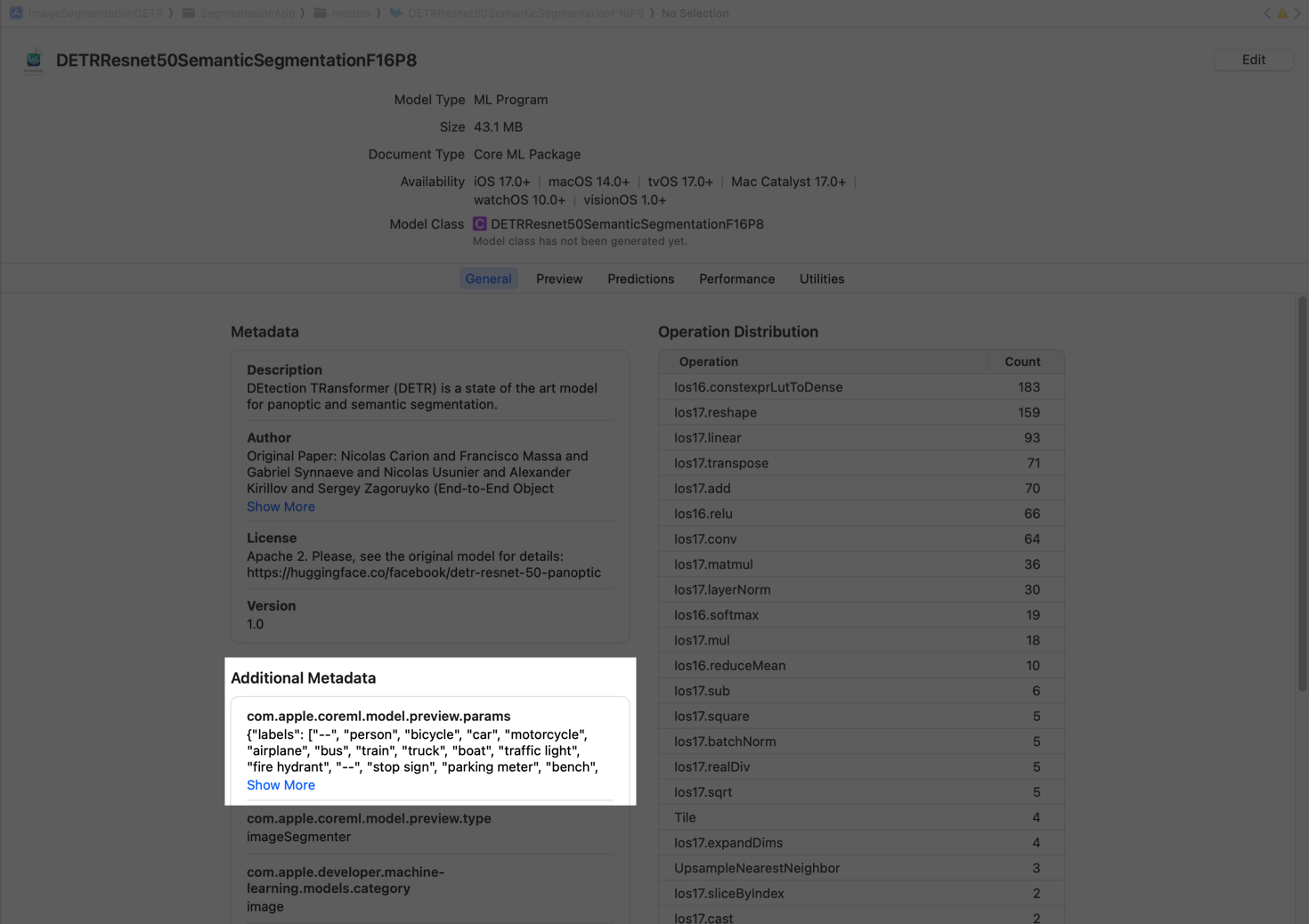The image size is (1309, 924).
Task: Sort by the Count column header
Action: tap(1022, 361)
